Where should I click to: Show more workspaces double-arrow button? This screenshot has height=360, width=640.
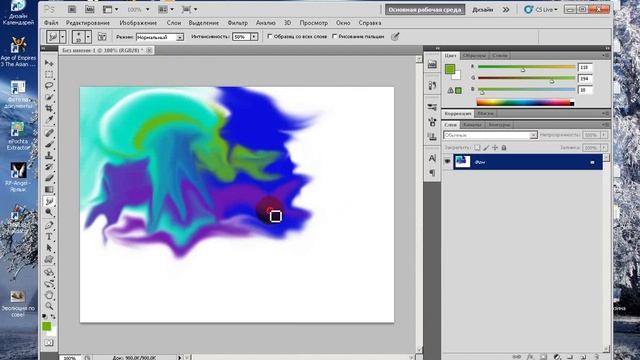tap(506, 9)
